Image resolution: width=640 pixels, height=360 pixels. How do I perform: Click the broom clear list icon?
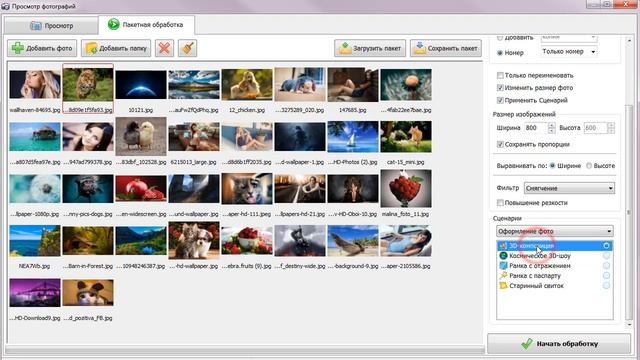tap(188, 48)
